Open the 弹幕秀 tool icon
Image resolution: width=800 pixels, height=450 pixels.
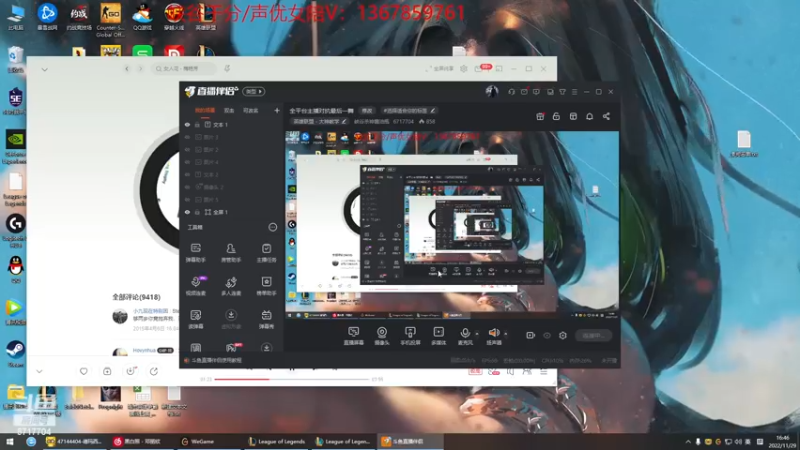coord(266,319)
